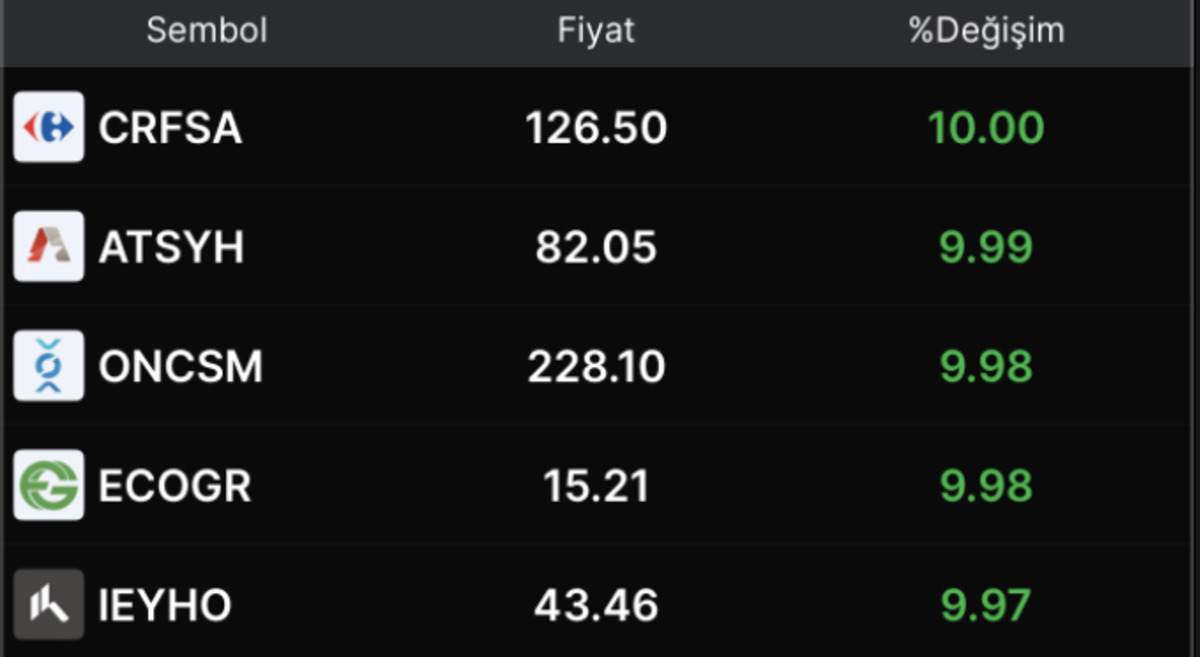Sort by %Değişim column header

pyautogui.click(x=986, y=31)
